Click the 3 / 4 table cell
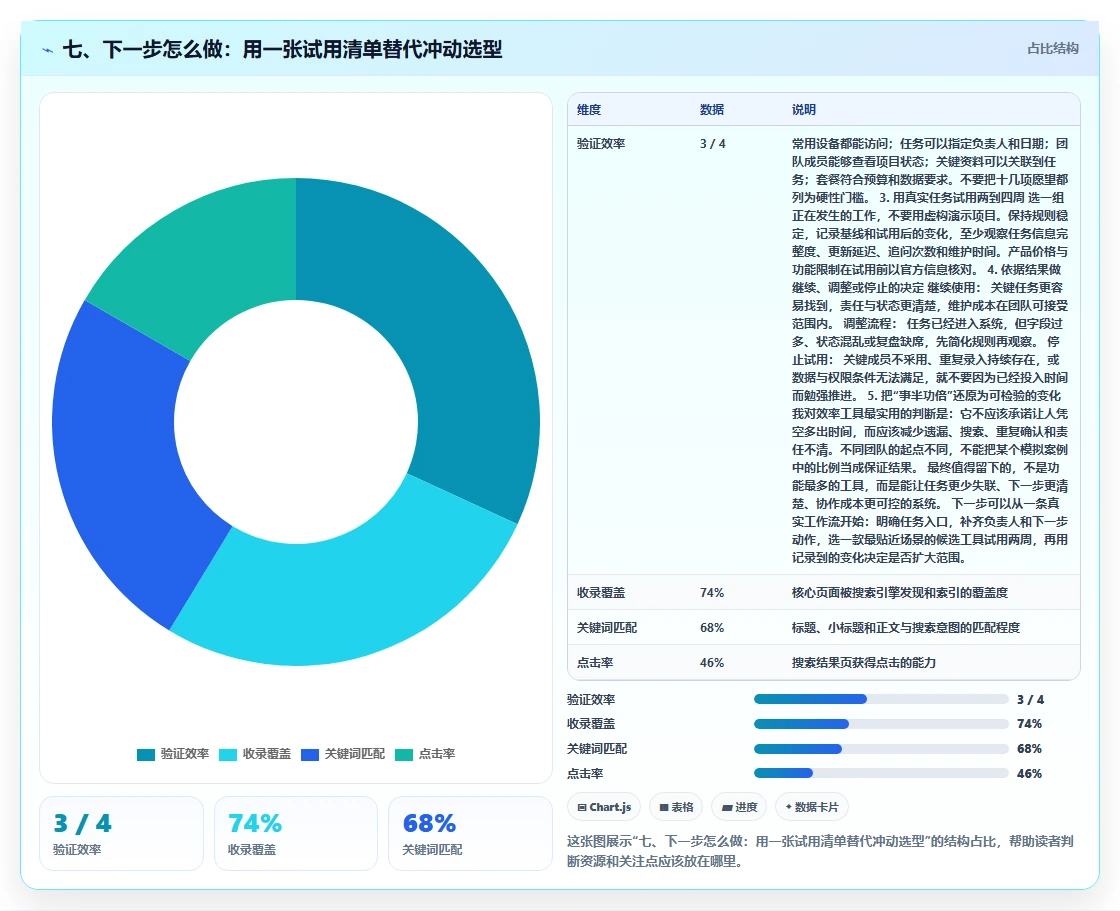Image resolution: width=1120 pixels, height=911 pixels. pos(712,144)
